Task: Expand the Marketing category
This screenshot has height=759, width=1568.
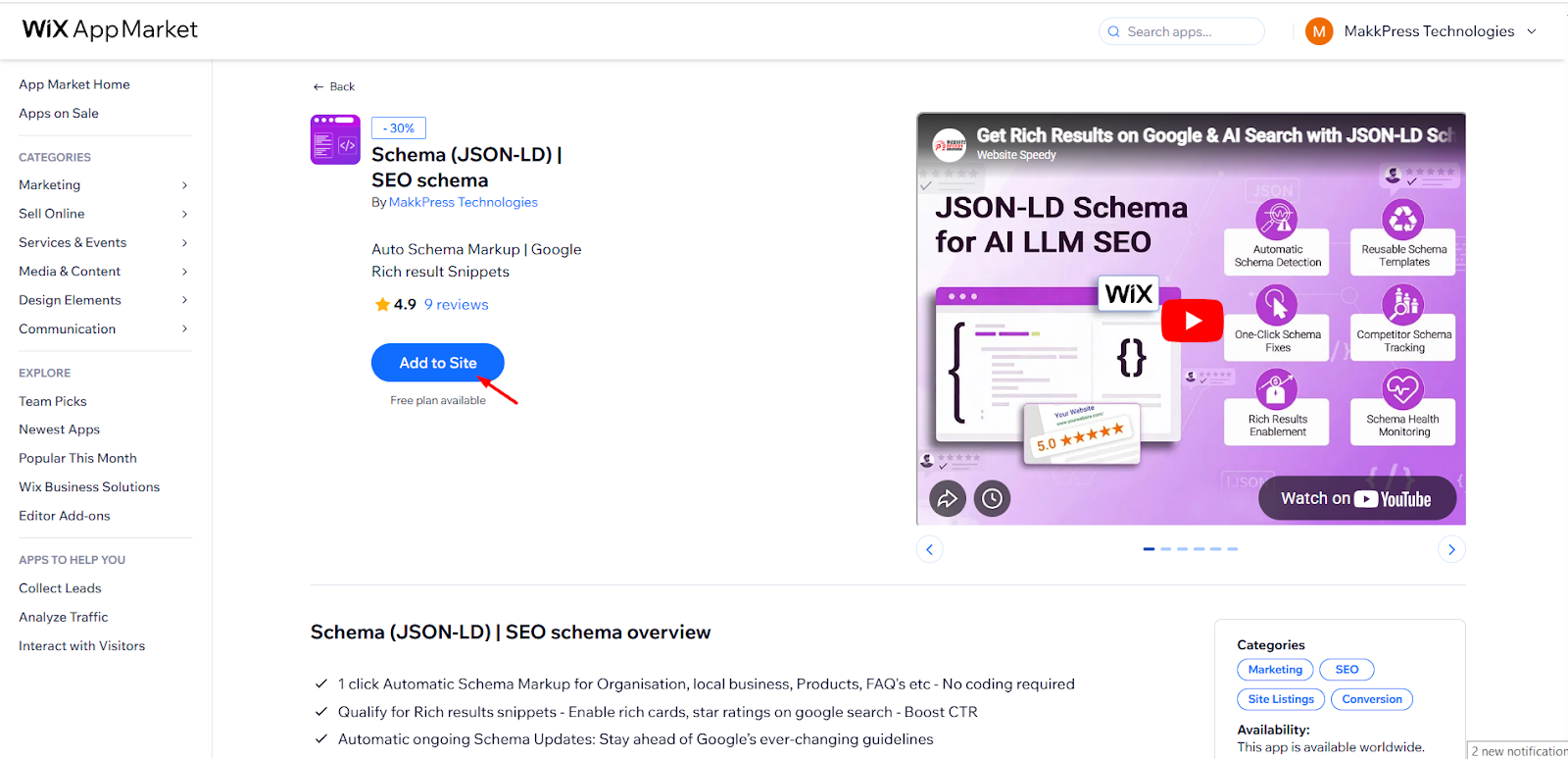Action: coord(184,185)
